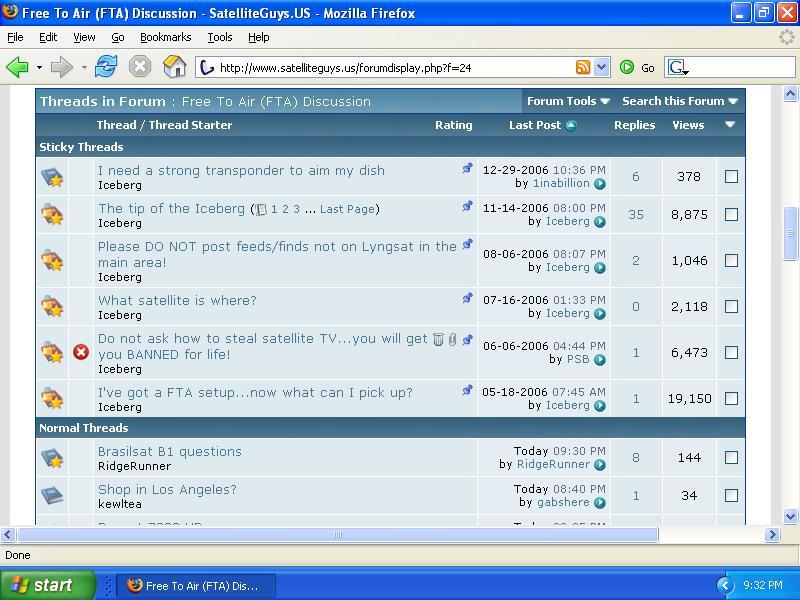Tick checkbox for strong transponder thread
This screenshot has width=800, height=600.
click(731, 177)
